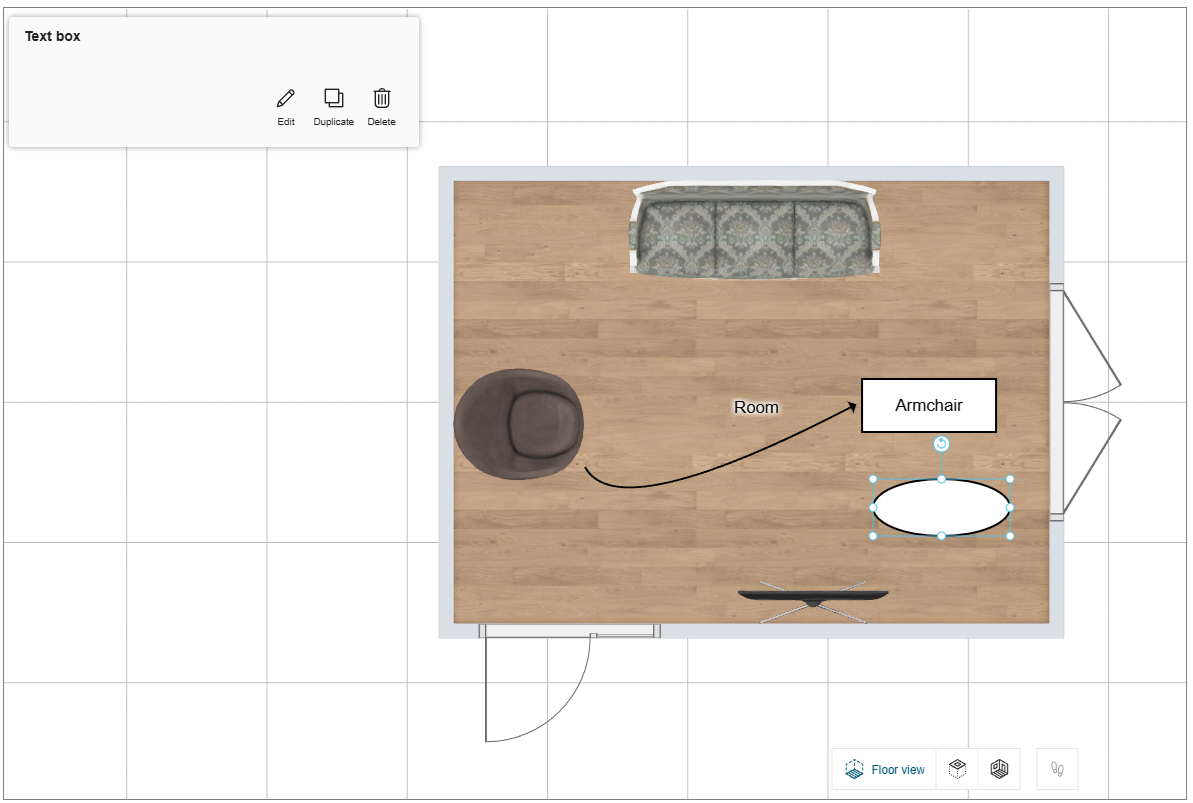Open the room corner view icon
The height and width of the screenshot is (803, 1193).
[x=999, y=768]
